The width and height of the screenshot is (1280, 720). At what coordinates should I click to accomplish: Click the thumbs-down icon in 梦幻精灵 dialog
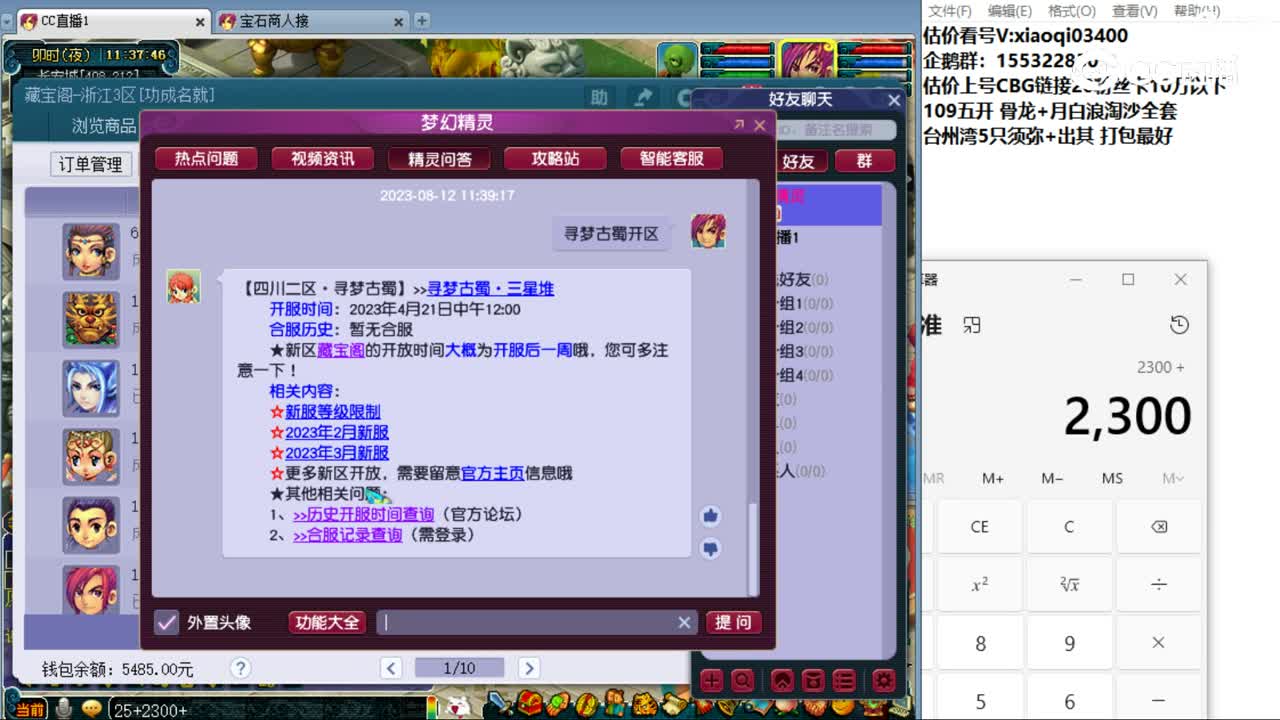pos(710,547)
